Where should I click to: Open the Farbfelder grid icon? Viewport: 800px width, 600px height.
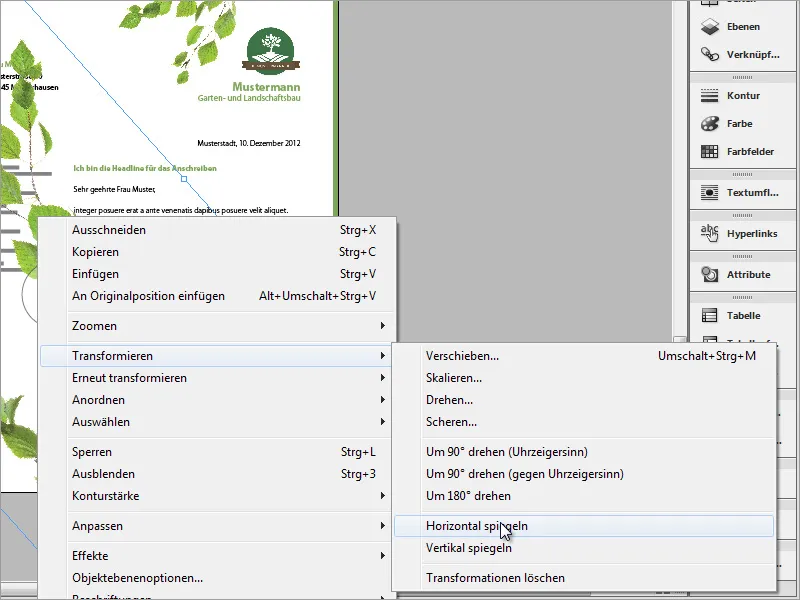710,152
